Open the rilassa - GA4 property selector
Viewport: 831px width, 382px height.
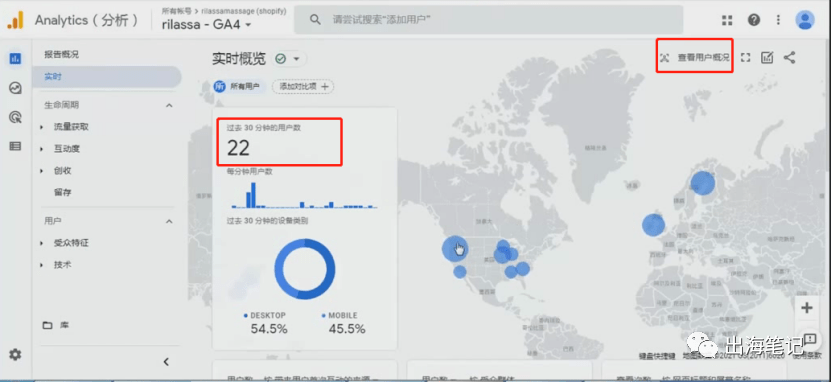coord(207,24)
